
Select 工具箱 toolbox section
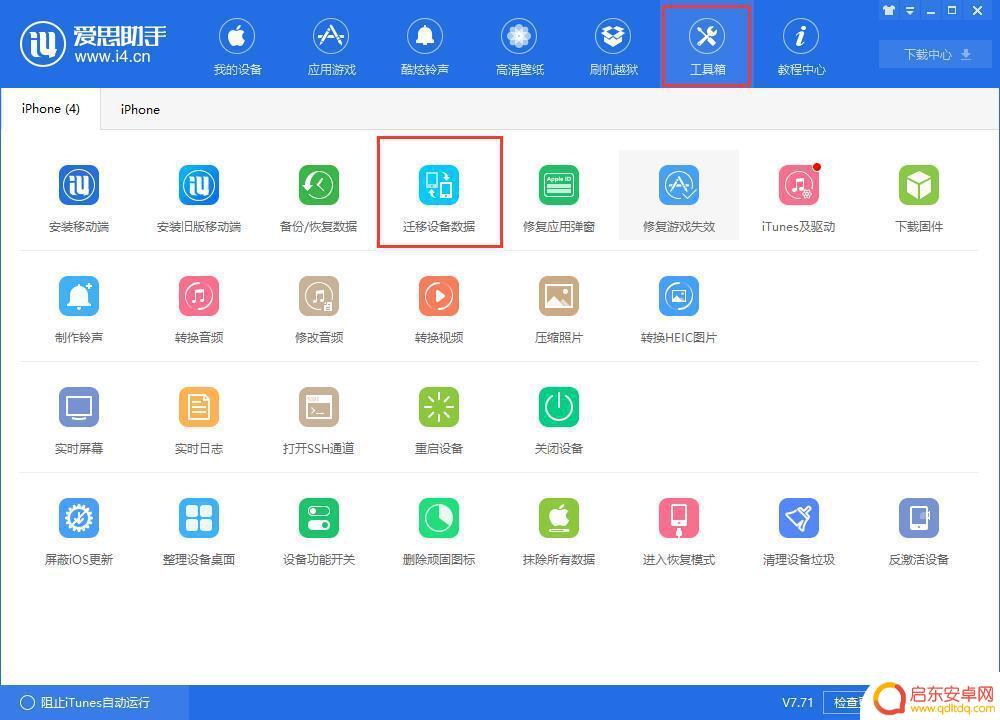coord(707,47)
